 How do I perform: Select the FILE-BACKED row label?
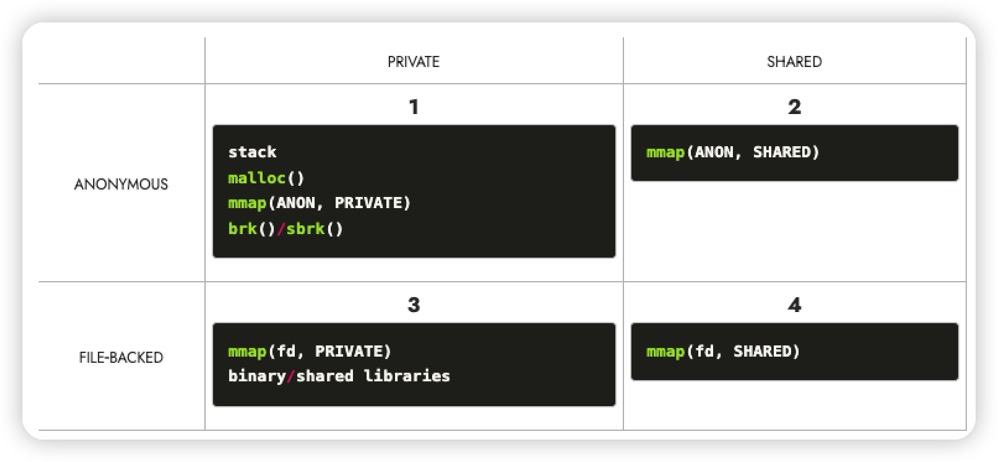tap(121, 357)
